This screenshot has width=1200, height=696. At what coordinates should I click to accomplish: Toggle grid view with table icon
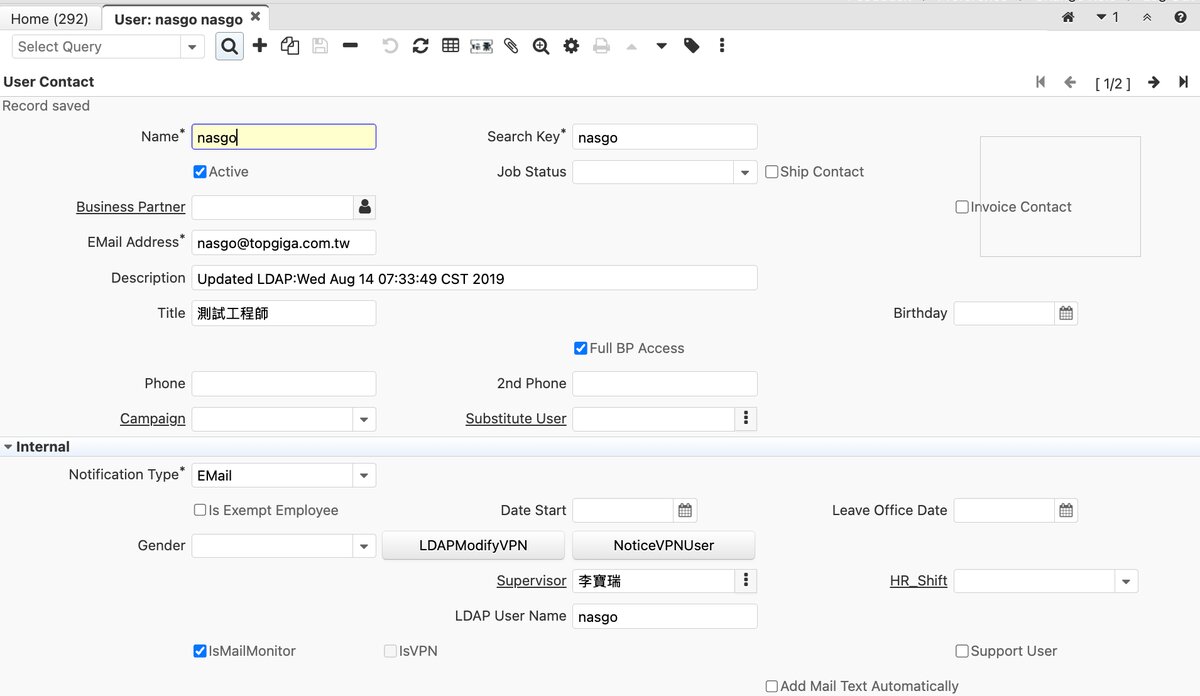451,46
